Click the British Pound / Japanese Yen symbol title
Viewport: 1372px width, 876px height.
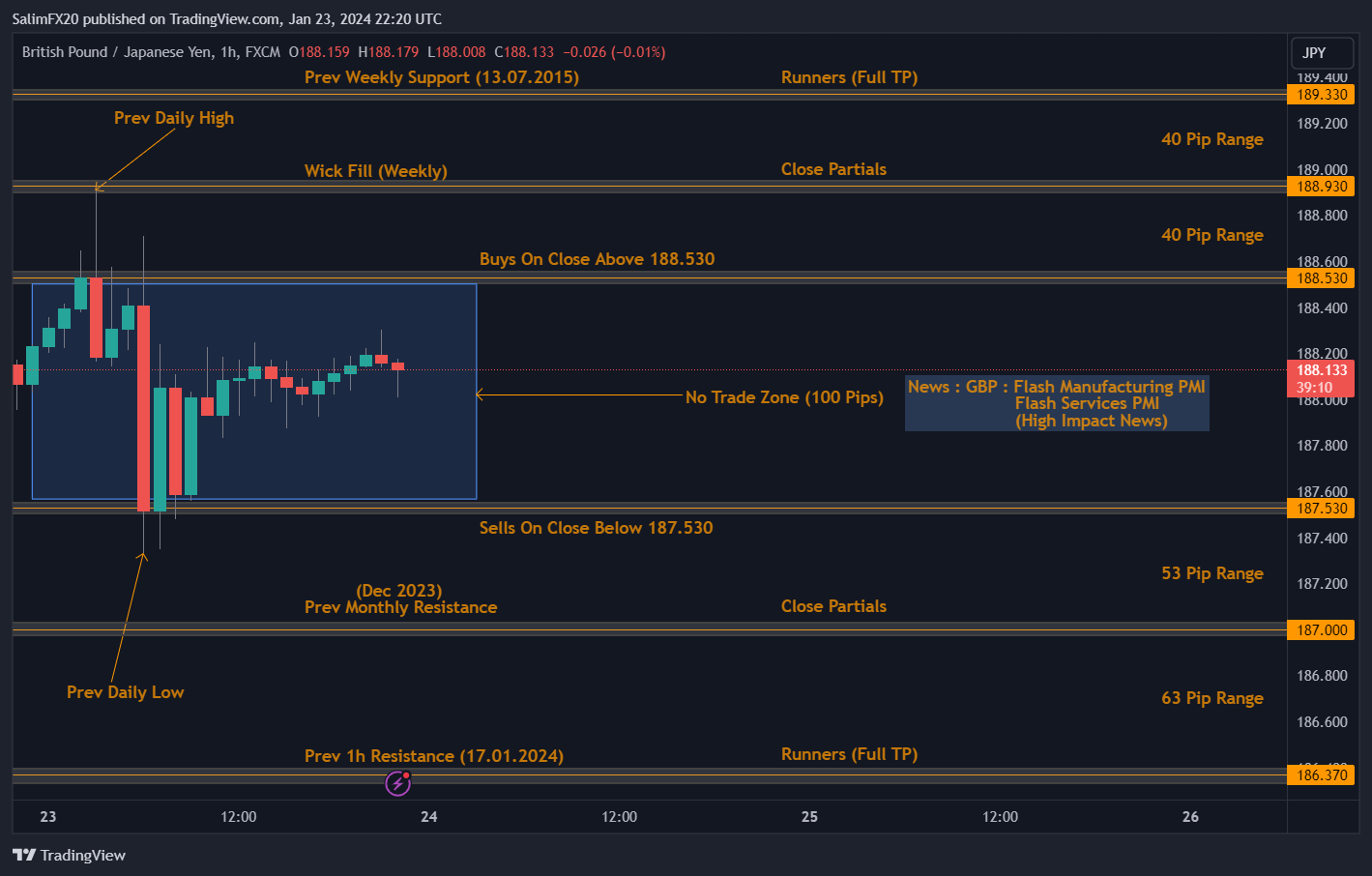coord(151,52)
